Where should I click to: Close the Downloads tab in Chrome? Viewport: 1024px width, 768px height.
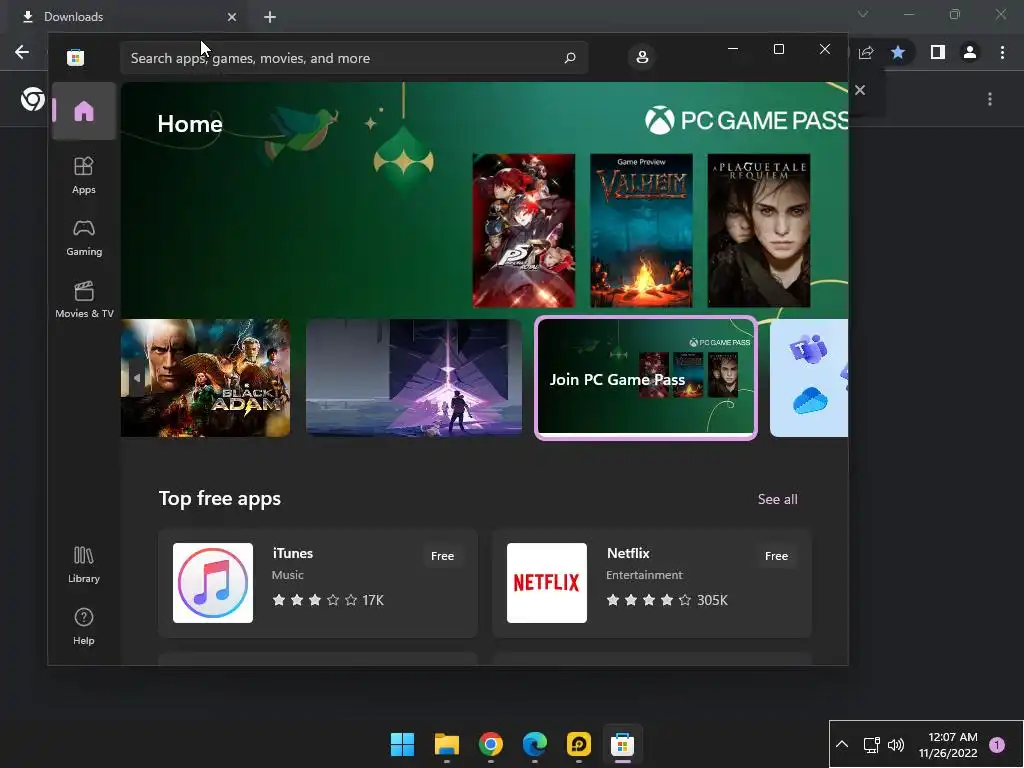tap(232, 17)
